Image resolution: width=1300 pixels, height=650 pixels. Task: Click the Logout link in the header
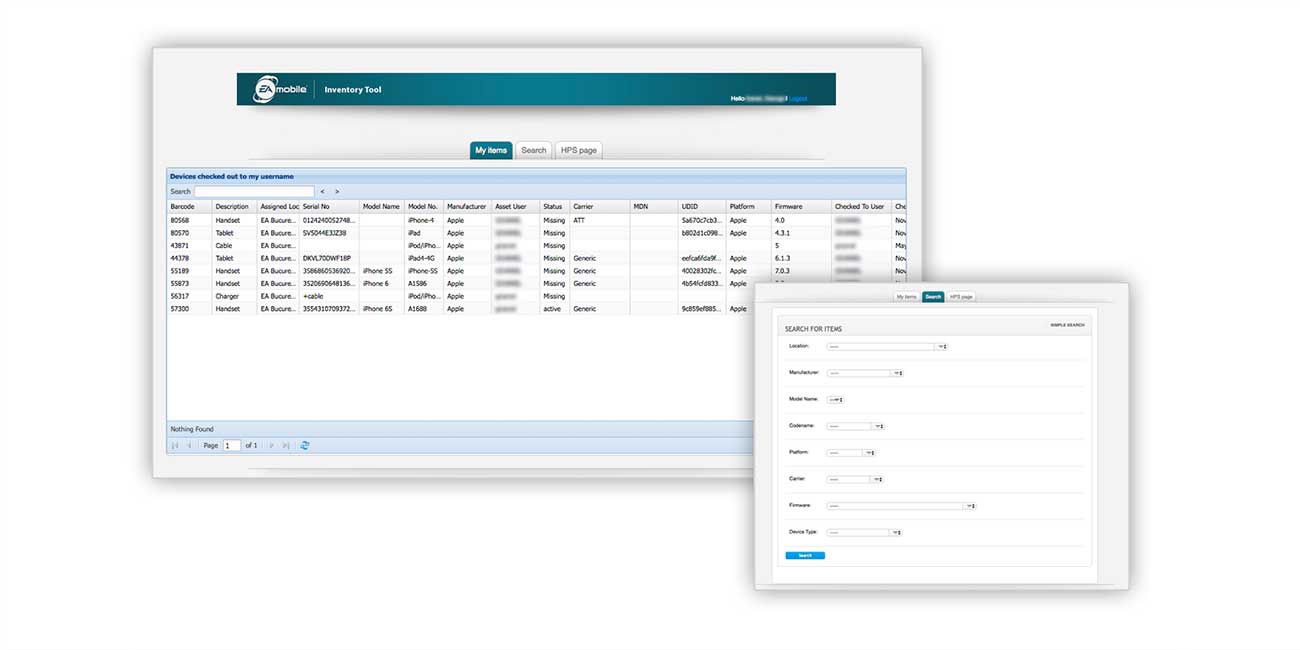(797, 99)
